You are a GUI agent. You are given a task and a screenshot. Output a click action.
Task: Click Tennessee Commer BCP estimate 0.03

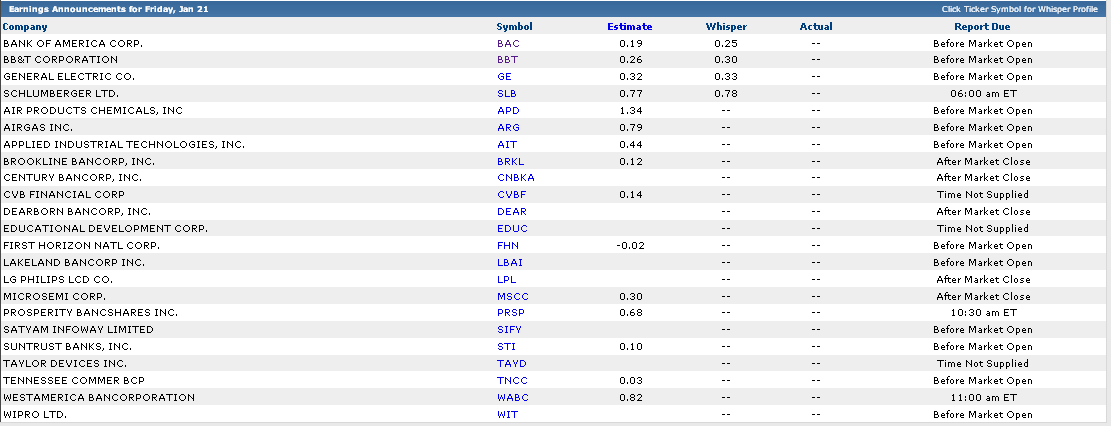[x=631, y=381]
